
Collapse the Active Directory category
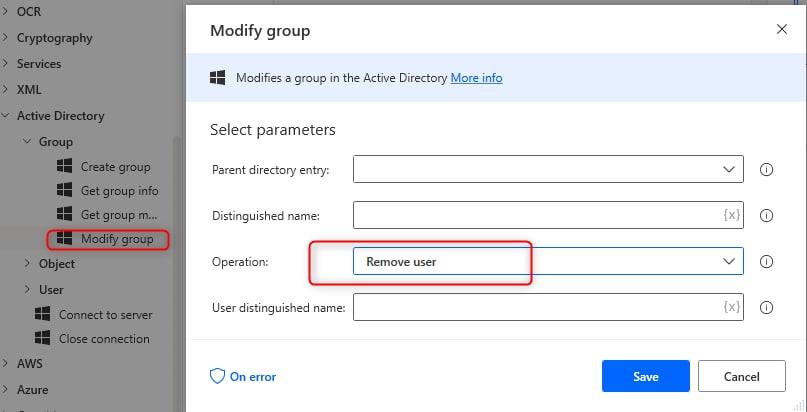(x=6, y=116)
